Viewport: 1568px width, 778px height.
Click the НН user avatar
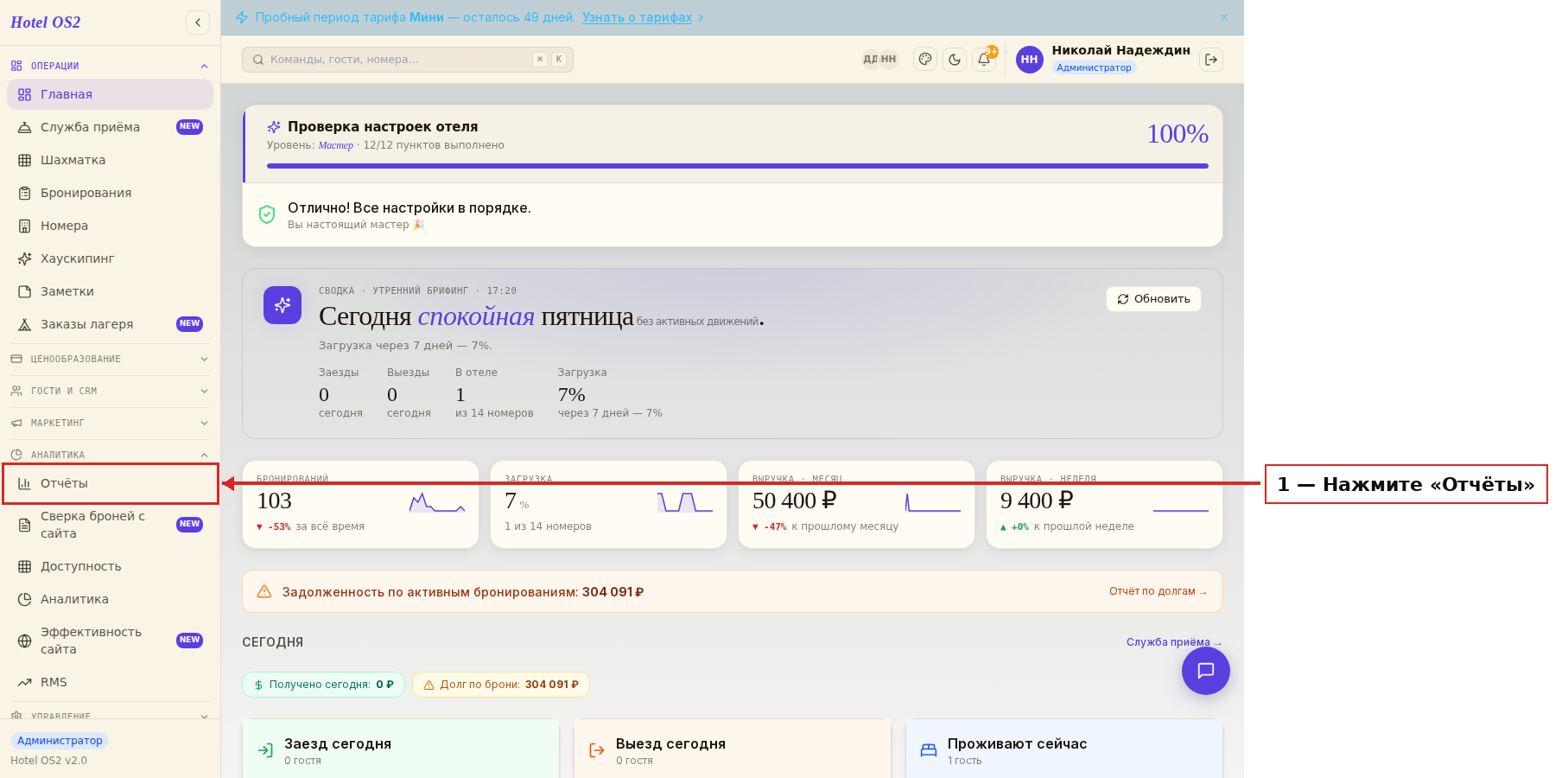[x=1029, y=60]
